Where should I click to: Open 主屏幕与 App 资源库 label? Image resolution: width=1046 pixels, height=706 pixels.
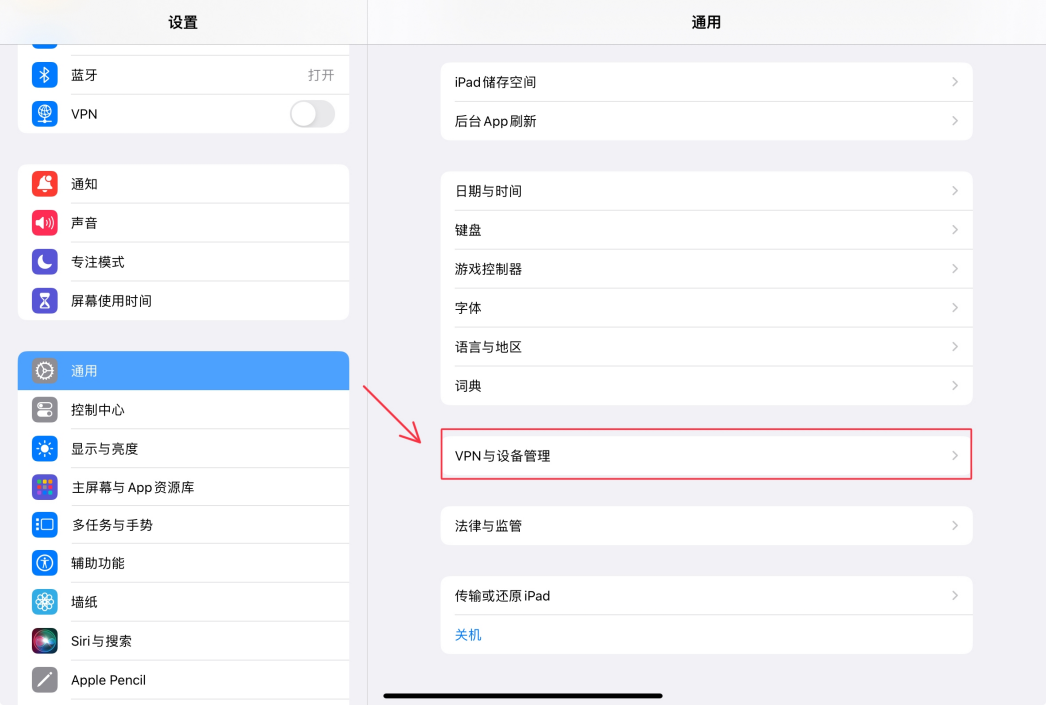point(133,488)
